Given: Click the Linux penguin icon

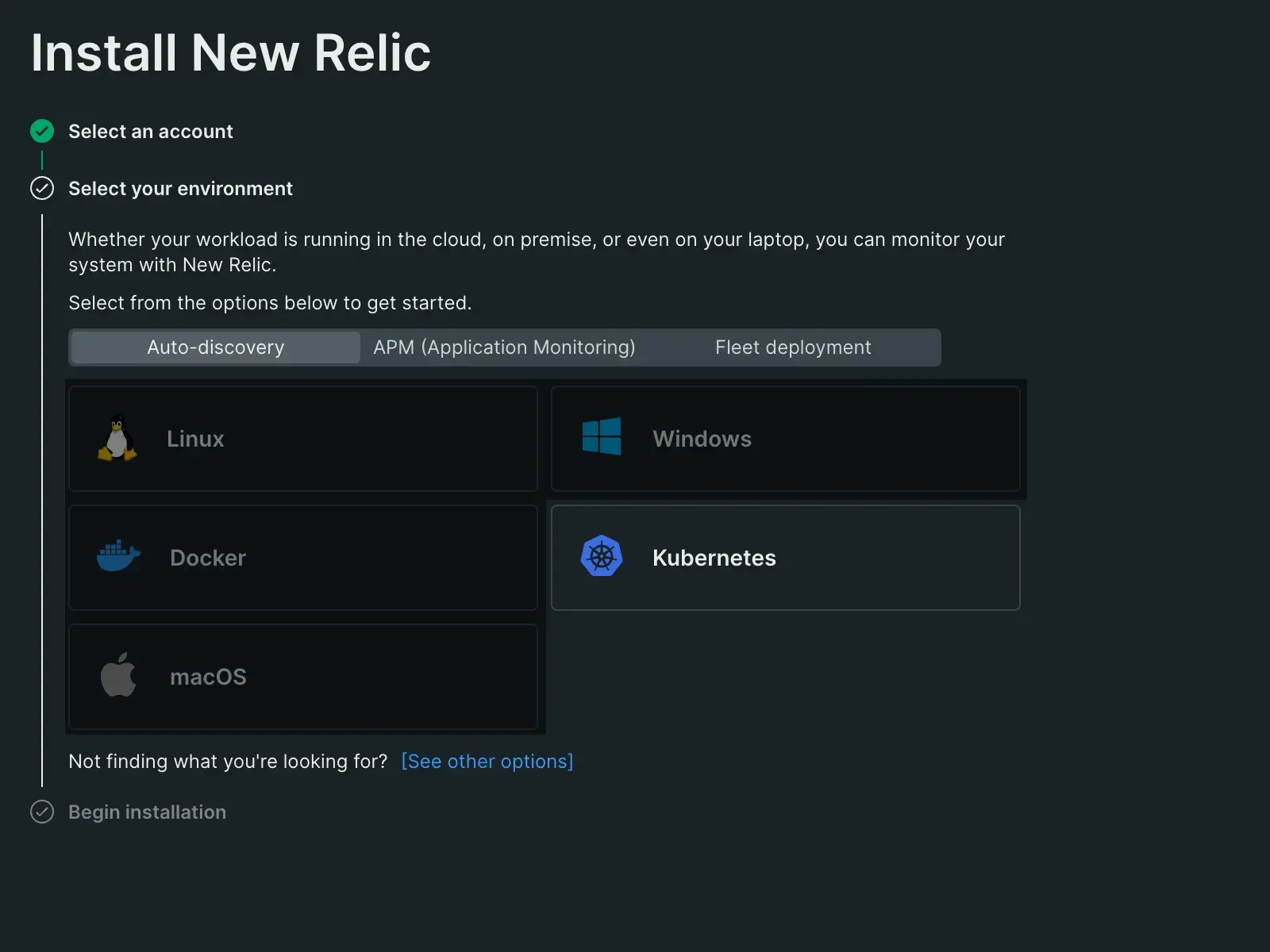Looking at the screenshot, I should tap(117, 438).
